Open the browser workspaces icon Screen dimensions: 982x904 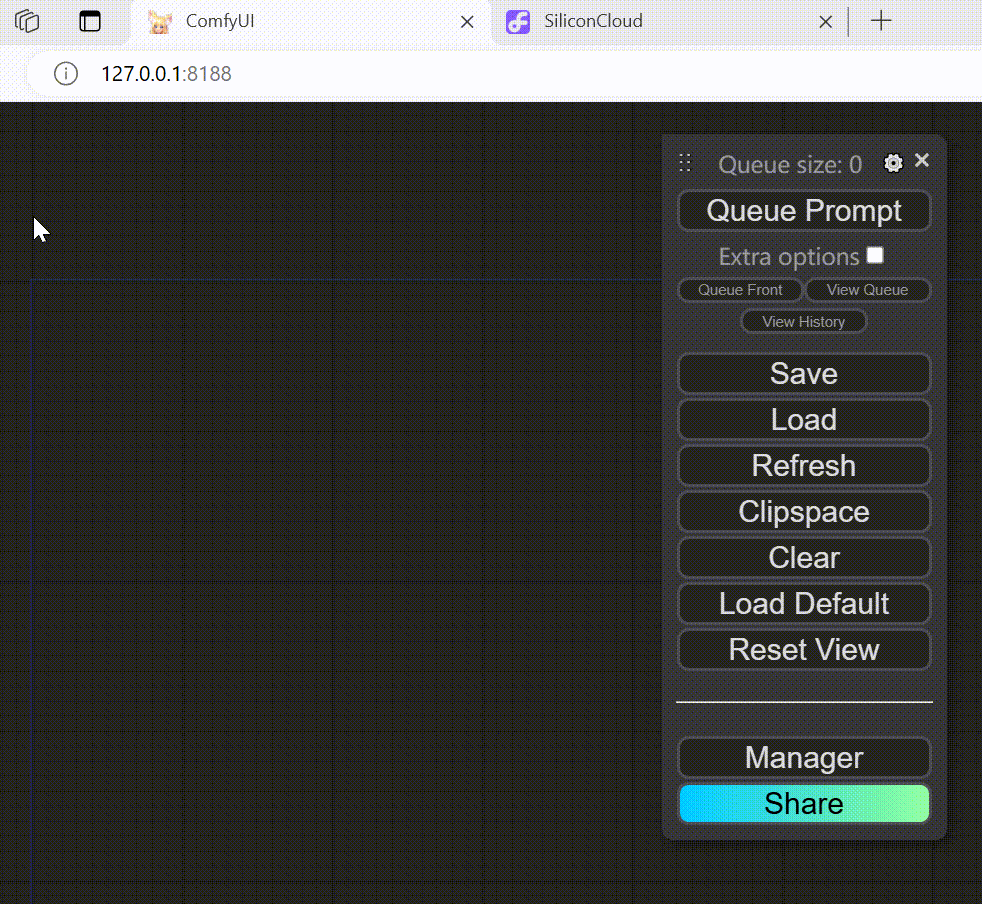coord(27,21)
